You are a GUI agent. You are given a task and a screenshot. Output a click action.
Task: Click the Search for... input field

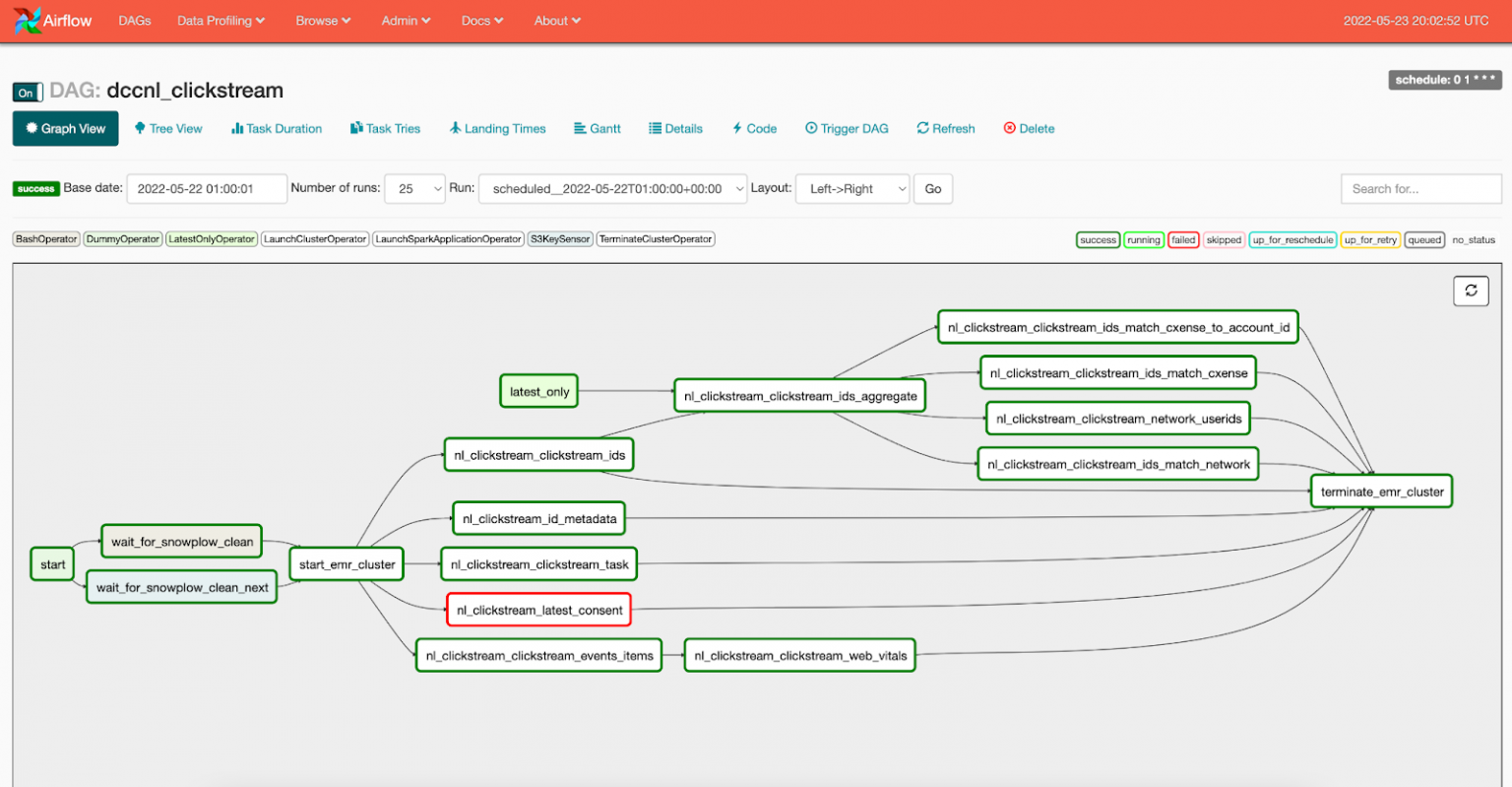point(1419,189)
